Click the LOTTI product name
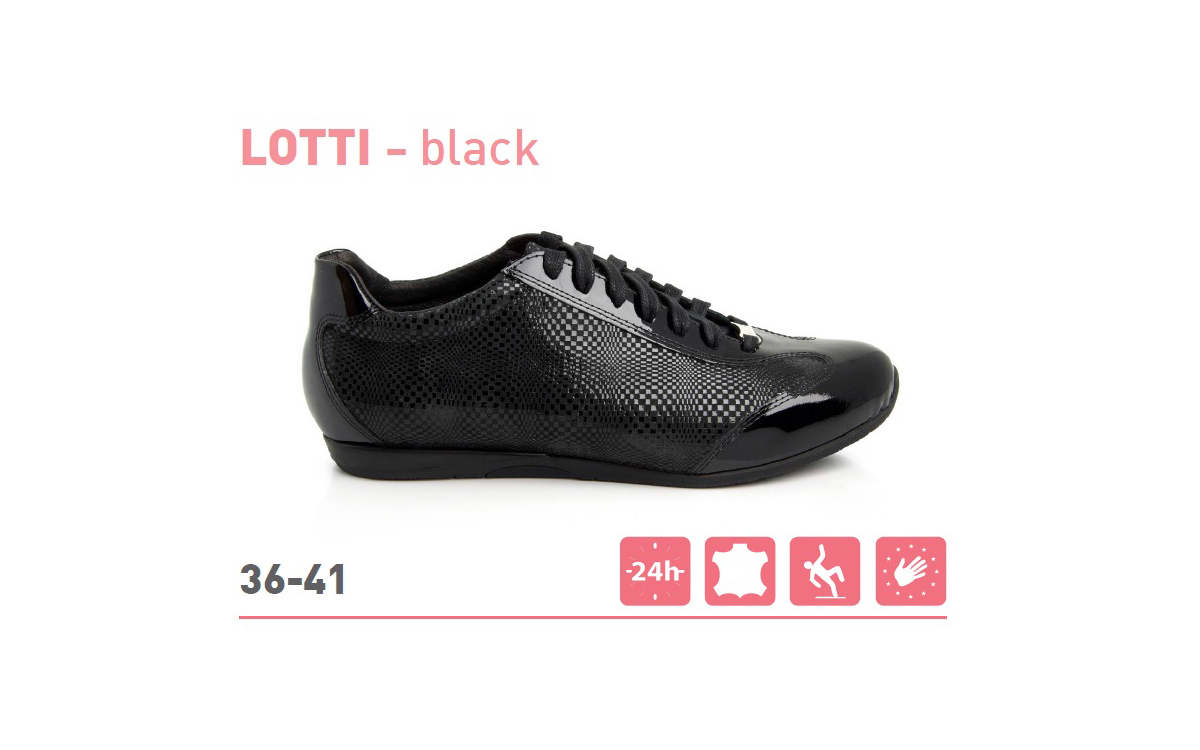The height and width of the screenshot is (750, 1200). point(305,149)
